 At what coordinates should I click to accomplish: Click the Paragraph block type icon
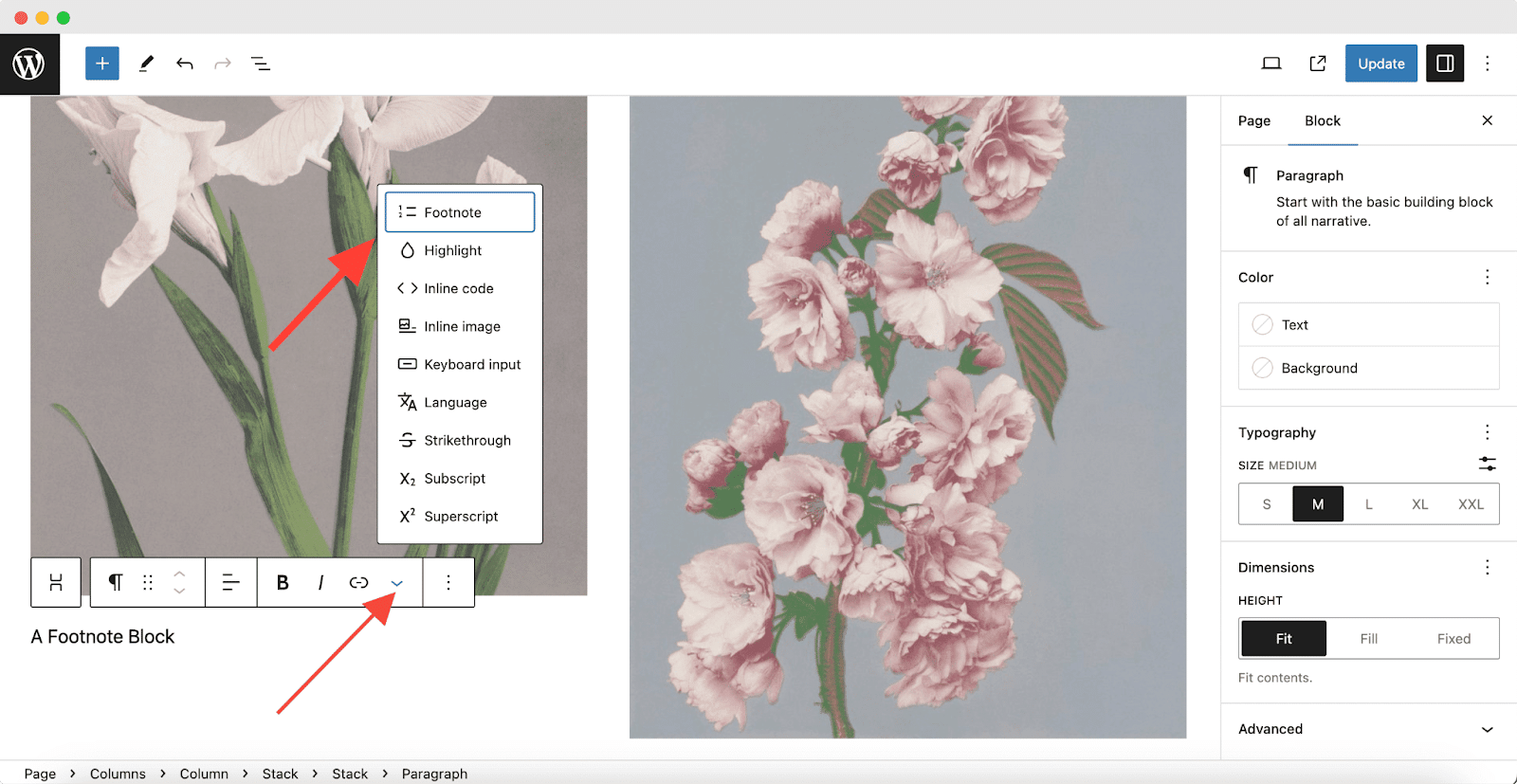pos(115,582)
